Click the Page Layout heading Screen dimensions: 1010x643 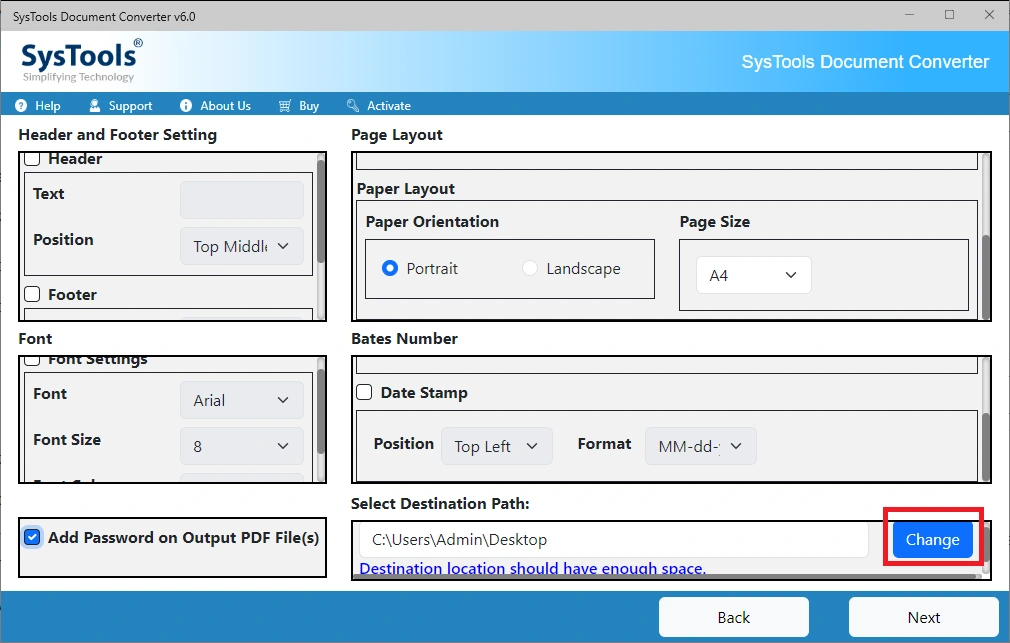[x=397, y=135]
